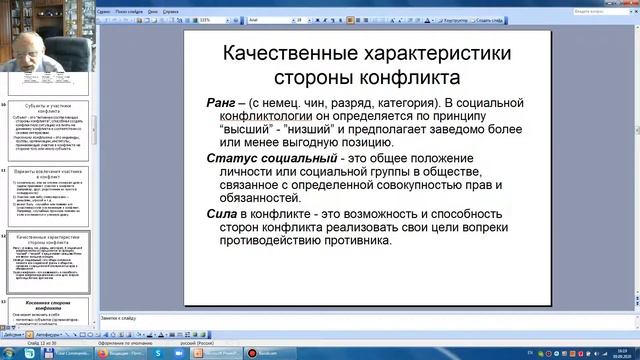Click the help question search field
The width and height of the screenshot is (640, 360).
point(601,11)
